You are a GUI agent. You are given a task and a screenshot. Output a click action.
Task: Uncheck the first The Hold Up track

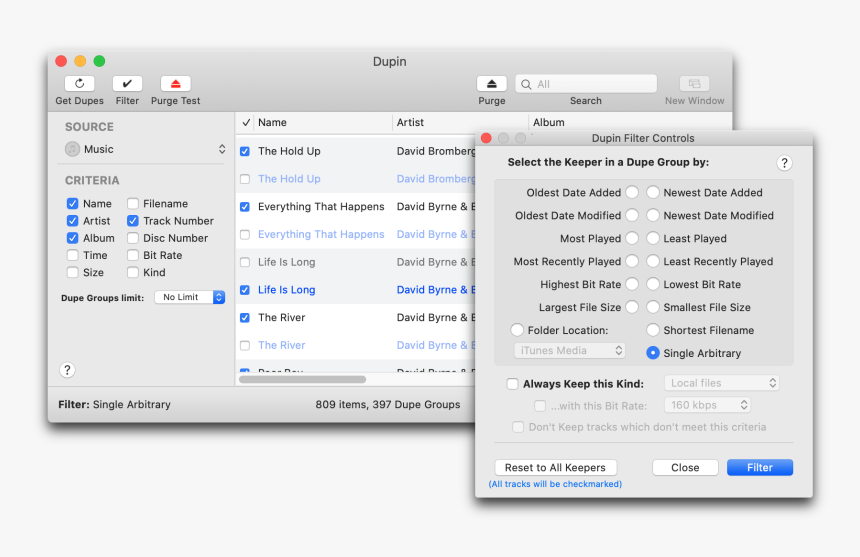[245, 151]
